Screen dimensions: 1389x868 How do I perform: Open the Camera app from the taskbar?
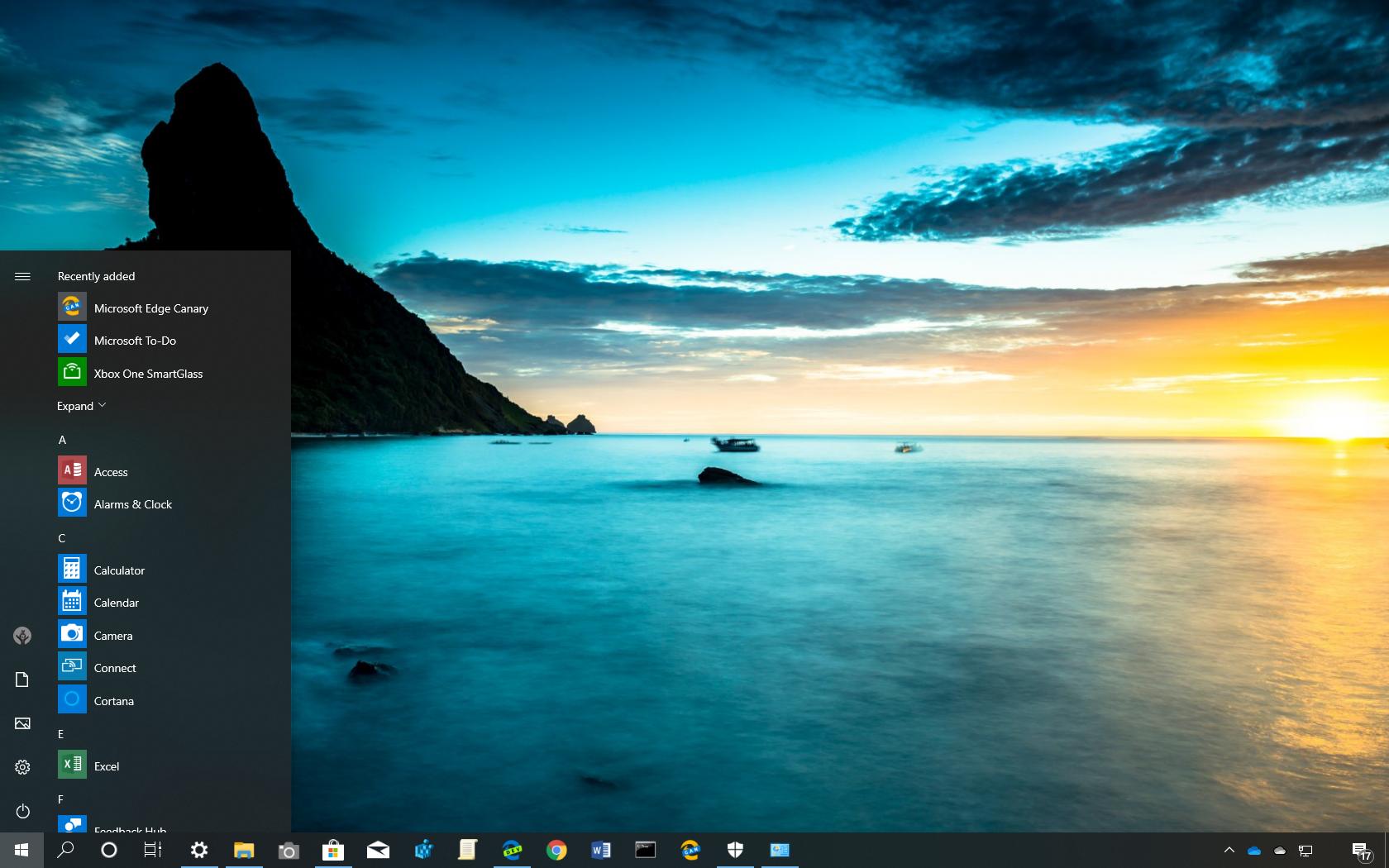point(288,850)
